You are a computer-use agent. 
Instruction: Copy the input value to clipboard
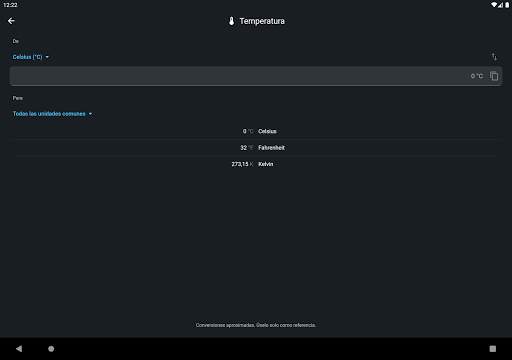tap(494, 76)
